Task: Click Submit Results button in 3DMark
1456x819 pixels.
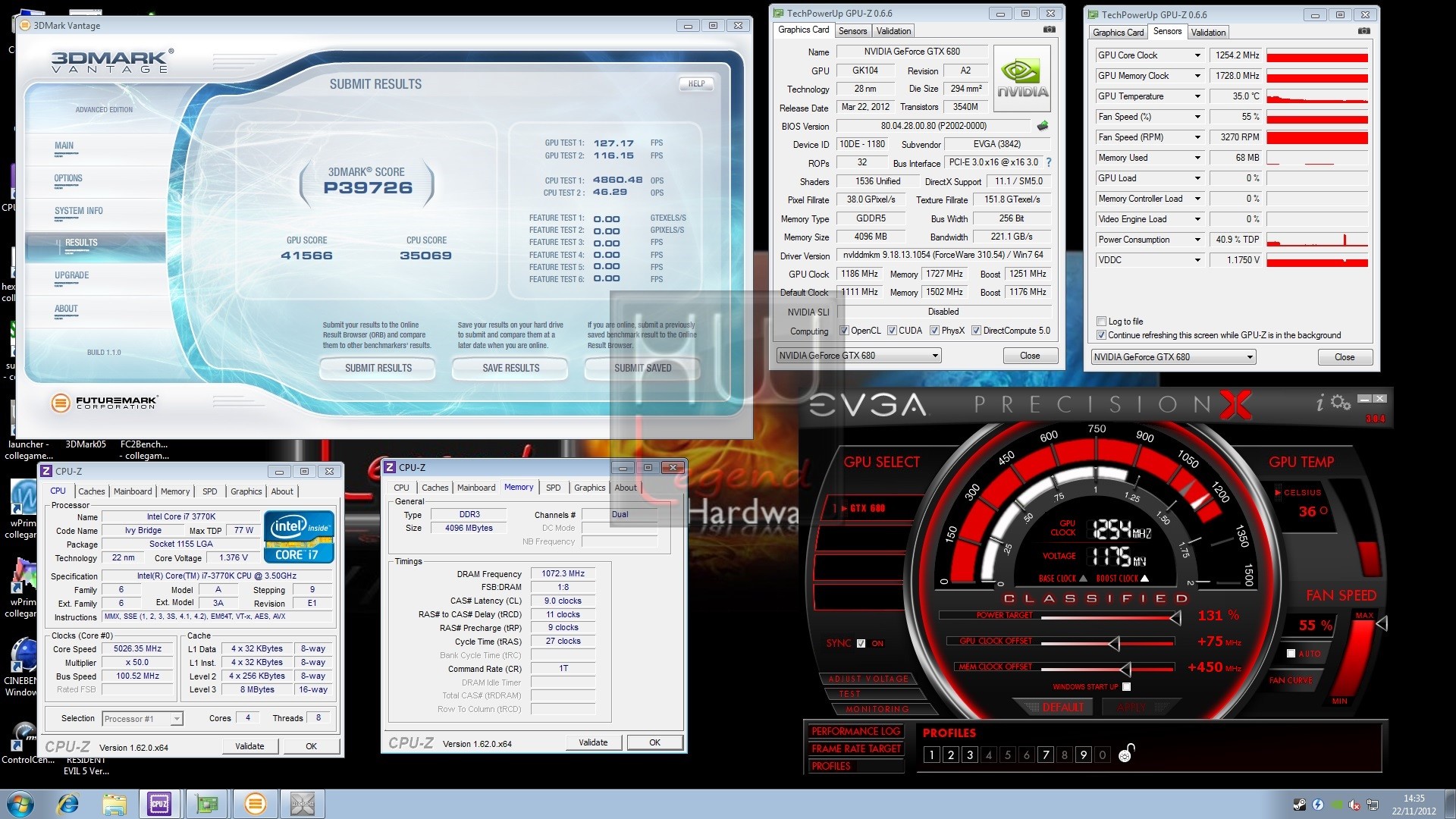Action: point(378,369)
